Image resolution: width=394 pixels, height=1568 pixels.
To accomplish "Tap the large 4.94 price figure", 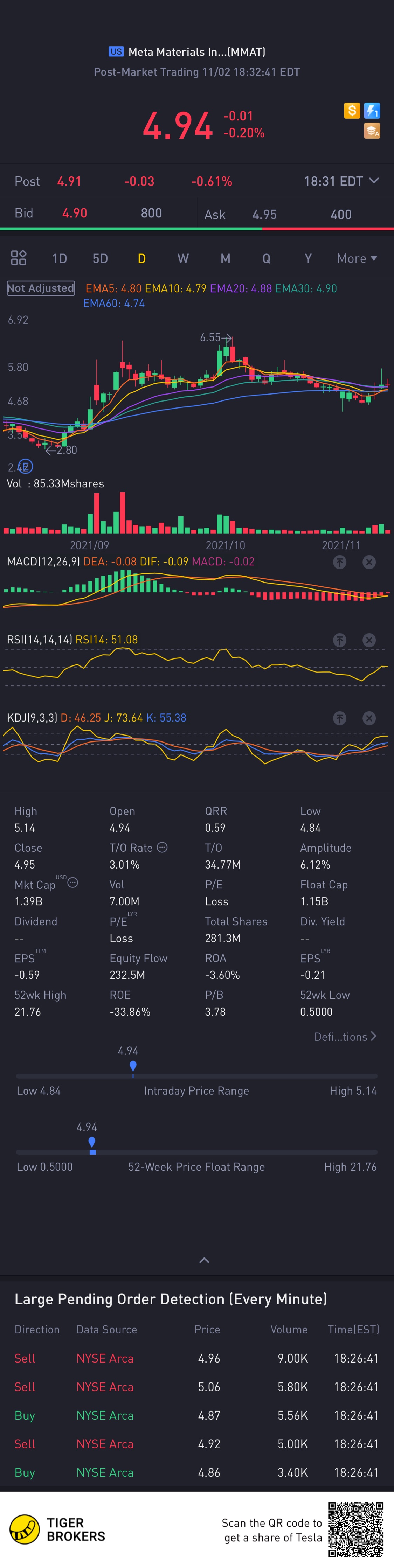I will [177, 125].
